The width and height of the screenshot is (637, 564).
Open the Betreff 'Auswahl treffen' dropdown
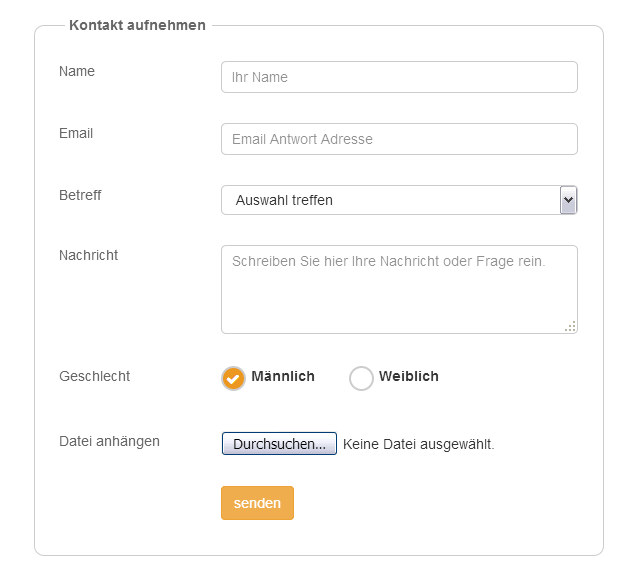click(x=390, y=200)
